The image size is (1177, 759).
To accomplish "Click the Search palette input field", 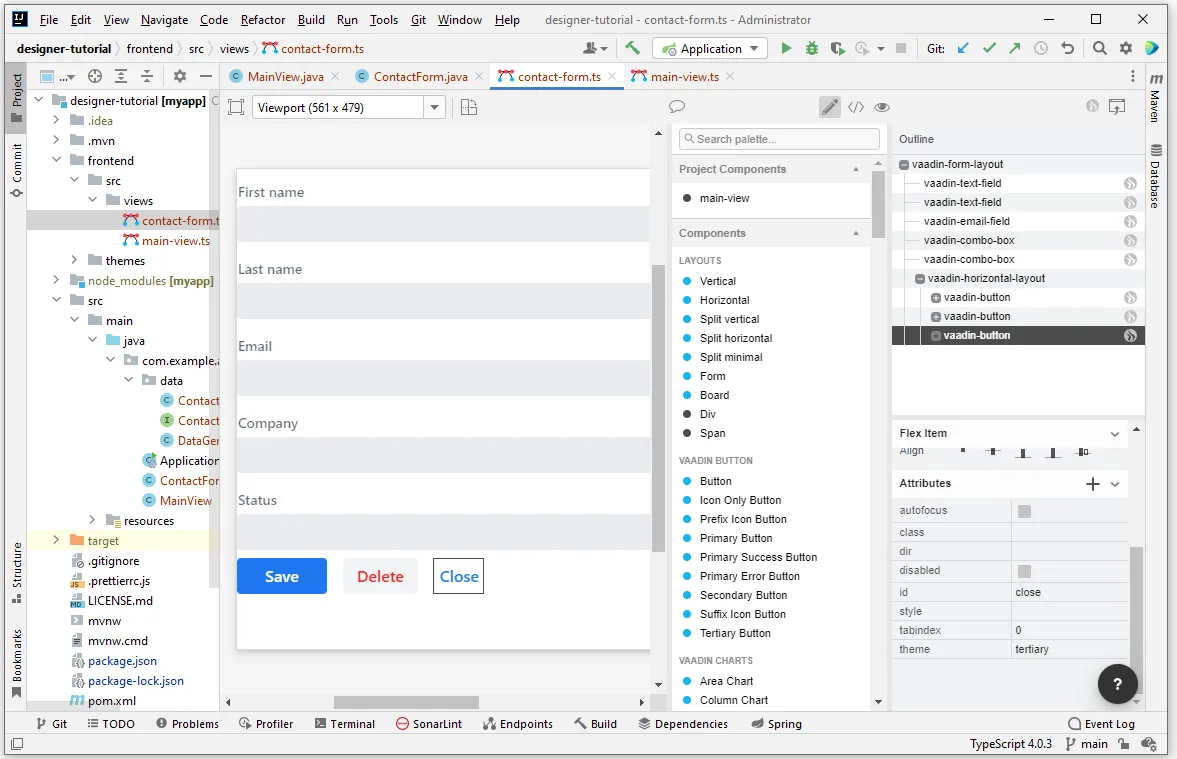I will point(779,138).
